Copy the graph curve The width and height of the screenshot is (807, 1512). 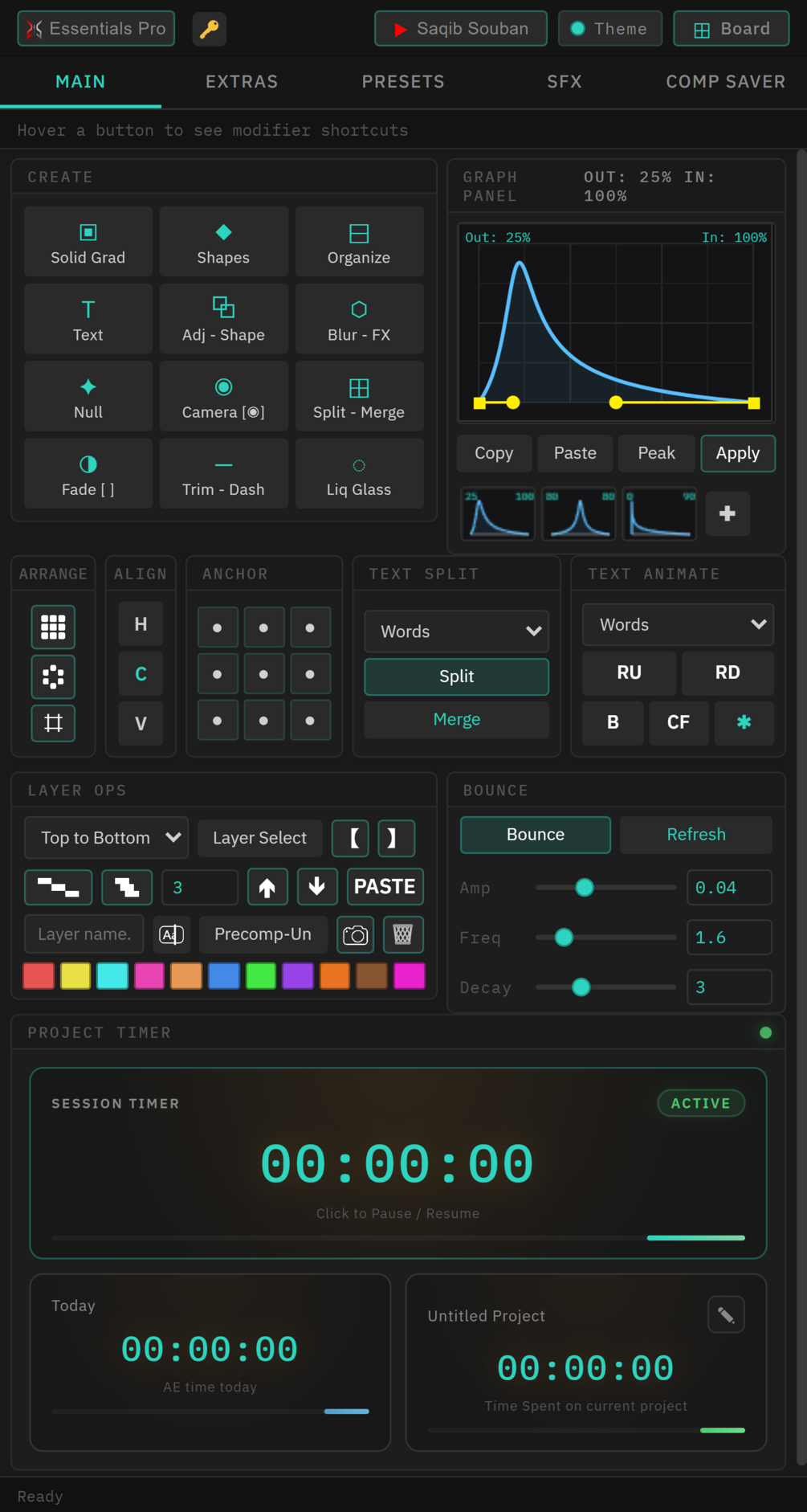pos(494,453)
